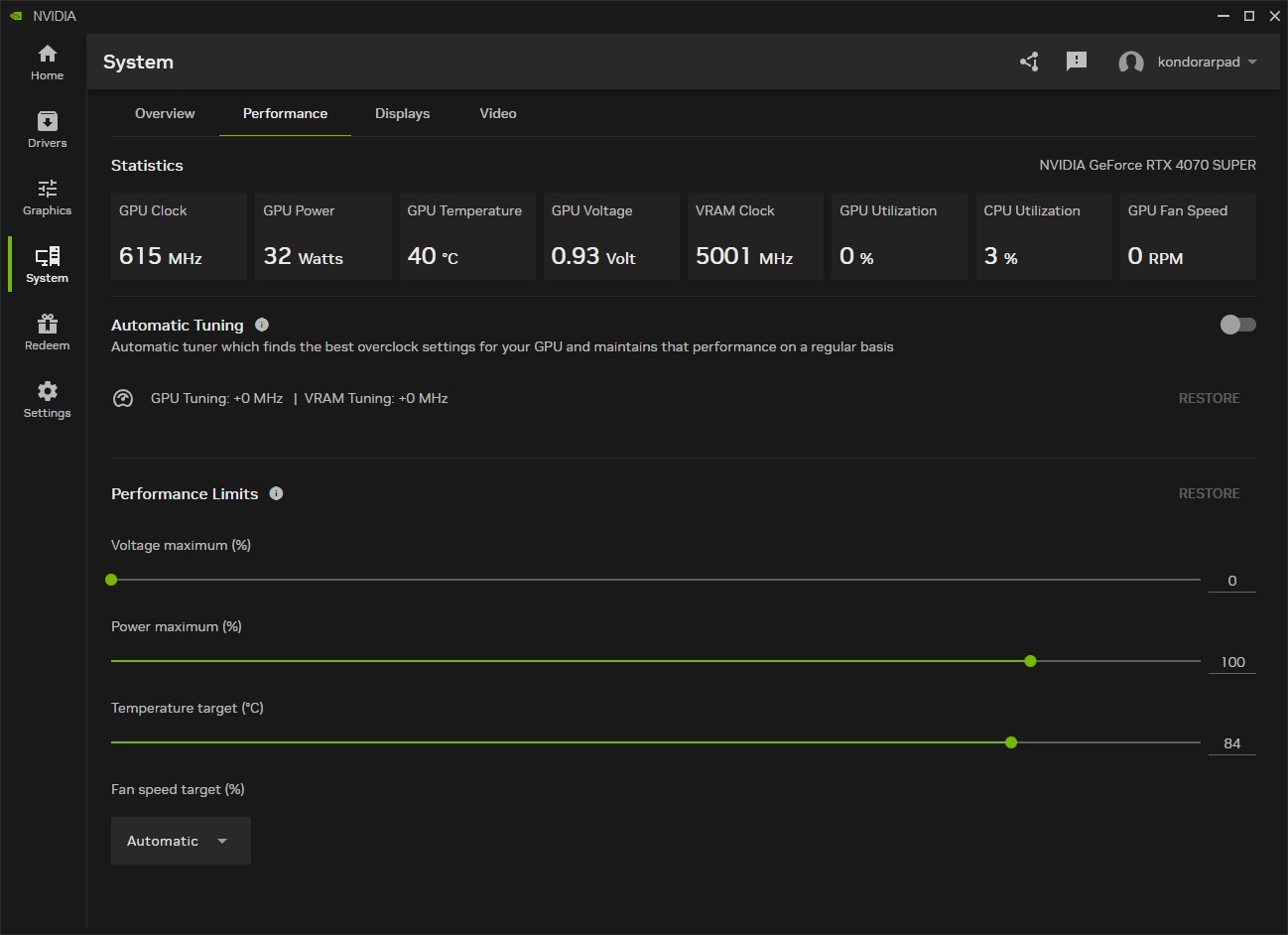Switch to the Displays tab
1288x935 pixels.
tap(402, 113)
